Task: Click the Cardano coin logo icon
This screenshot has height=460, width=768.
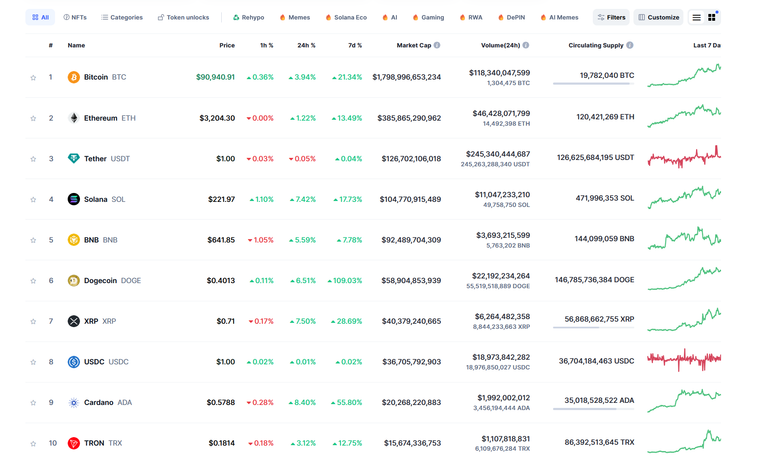Action: click(x=73, y=403)
